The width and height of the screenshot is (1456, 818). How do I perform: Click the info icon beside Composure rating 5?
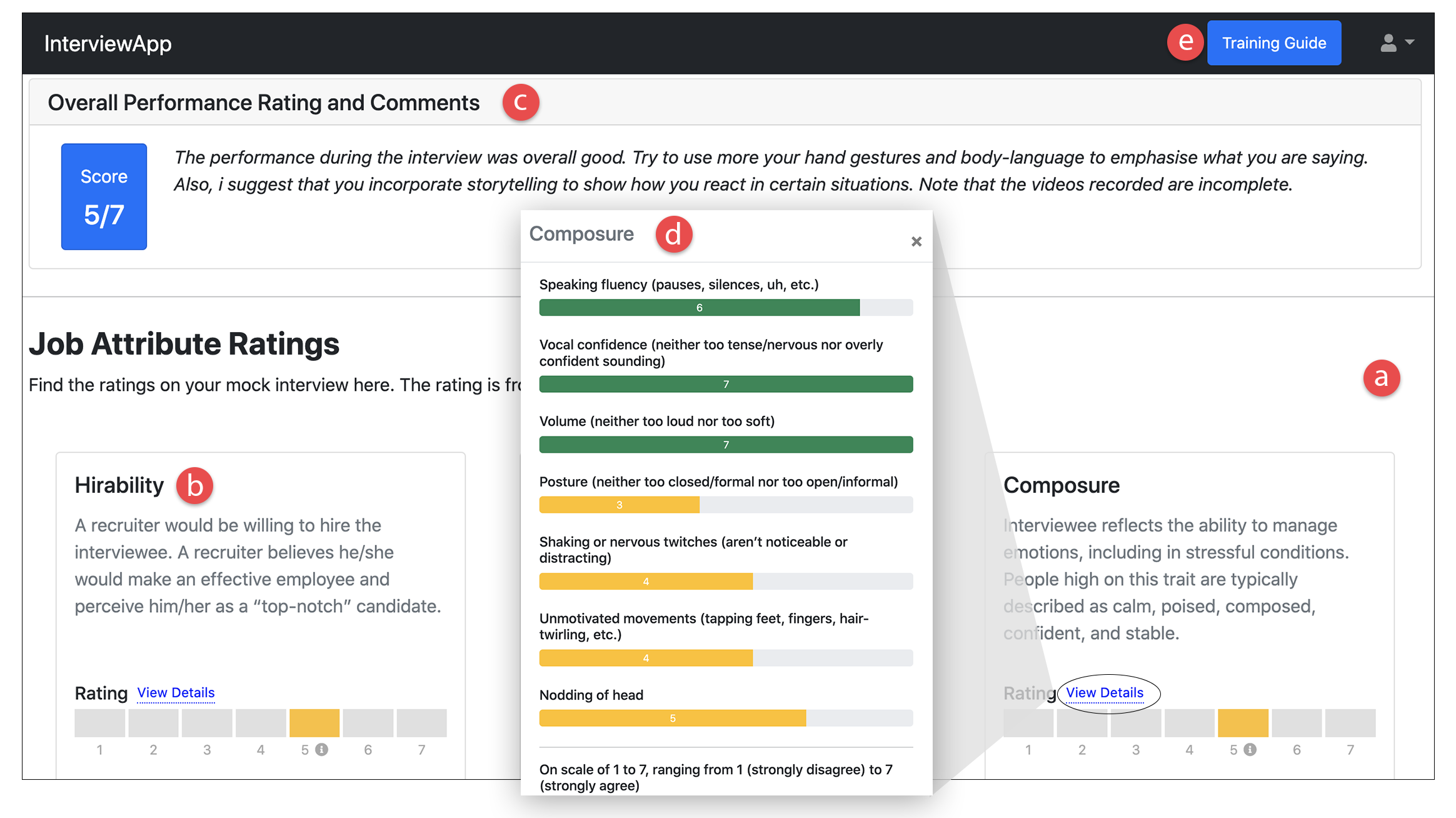1250,749
